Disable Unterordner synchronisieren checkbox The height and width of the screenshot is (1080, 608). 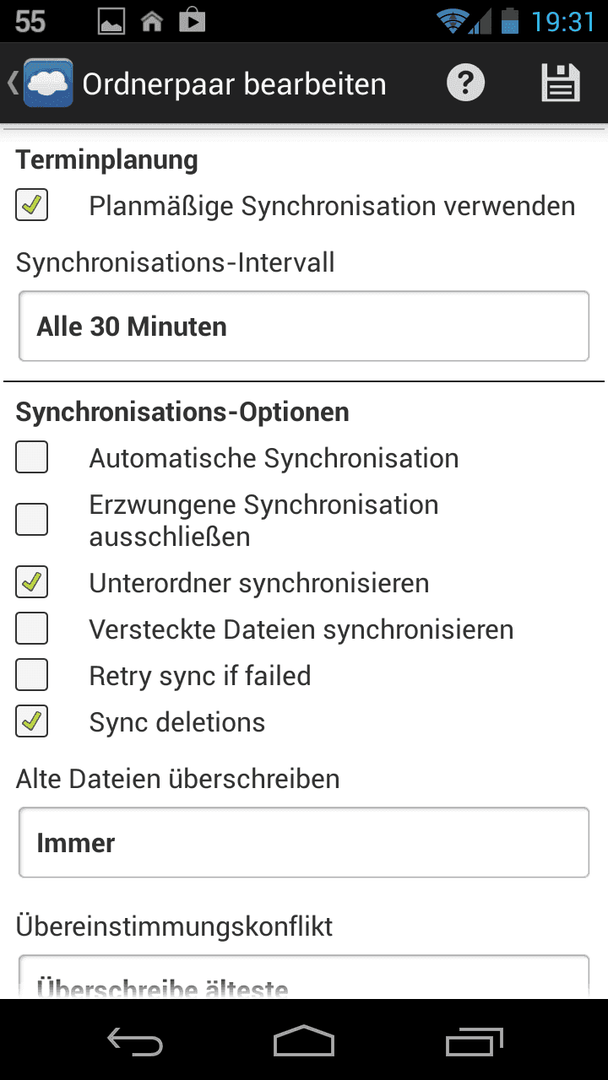[32, 582]
